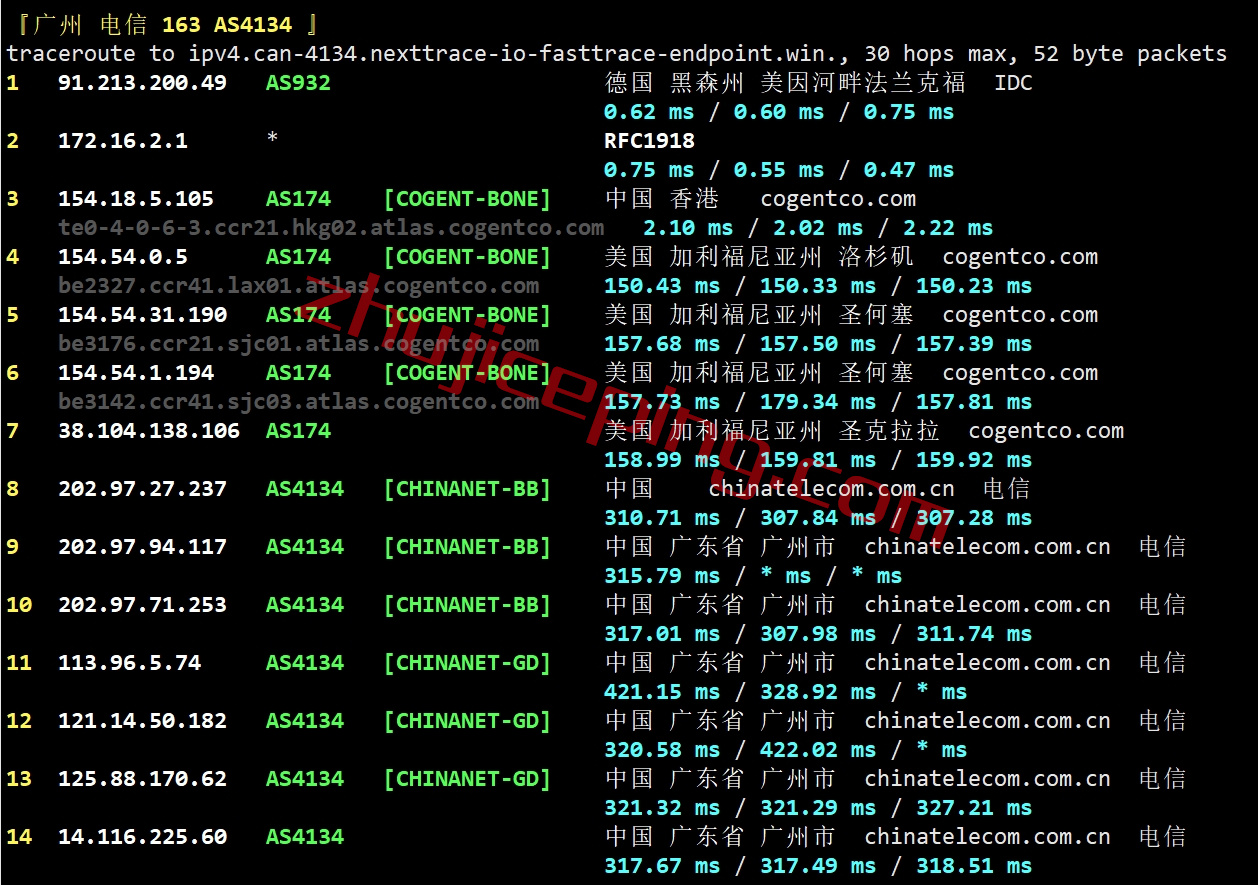
Task: Select hop 7 IP 38.104.138.106
Action: tap(149, 431)
